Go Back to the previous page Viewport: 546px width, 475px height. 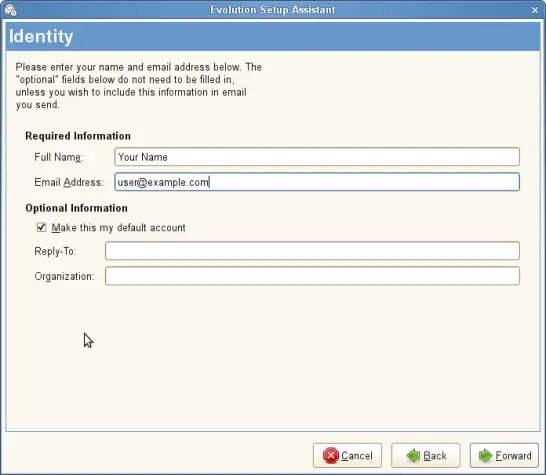(x=426, y=455)
